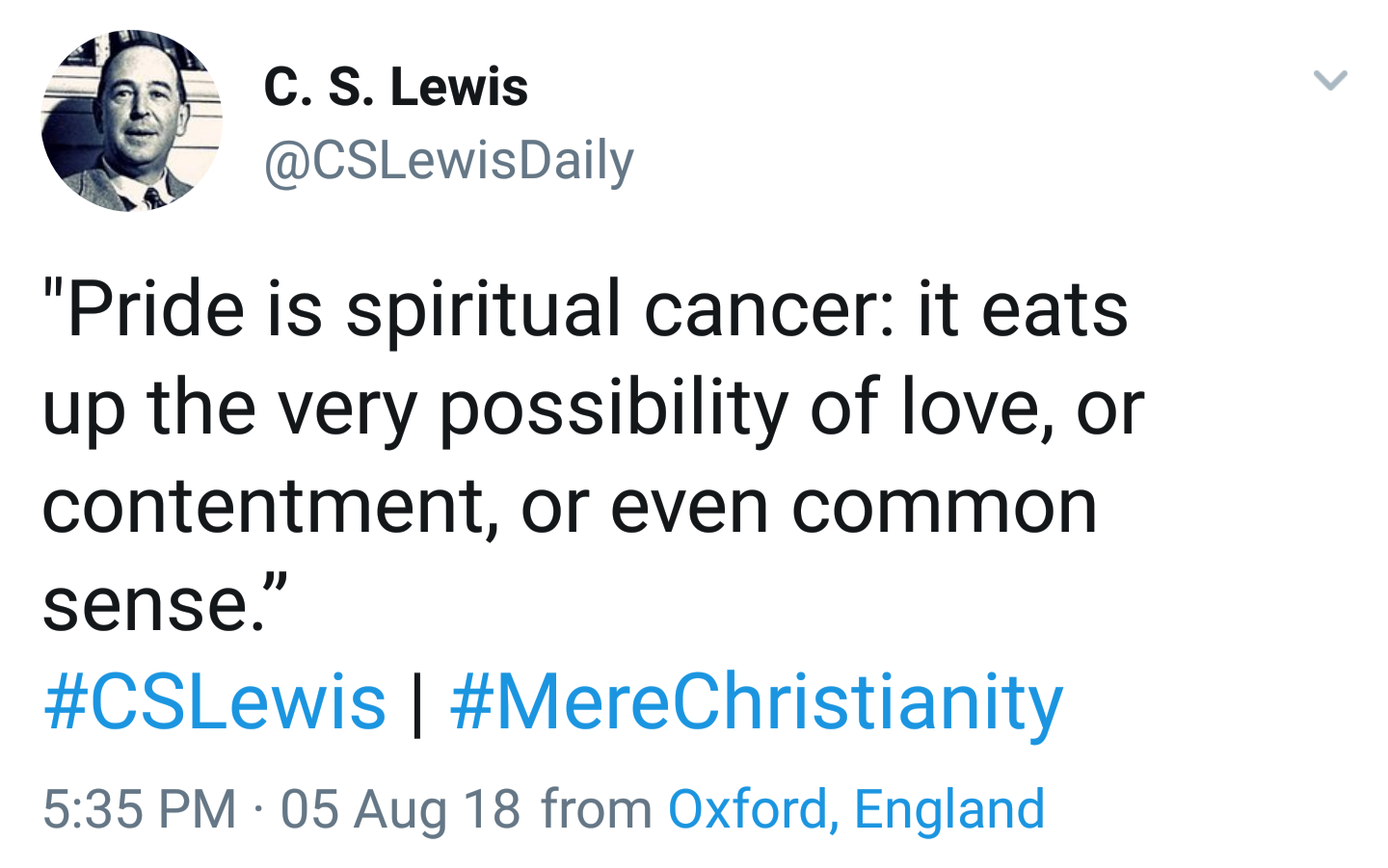Visit the @CSLewisDaily handle
Image resolution: width=1388 pixels, height=868 pixels.
(448, 160)
